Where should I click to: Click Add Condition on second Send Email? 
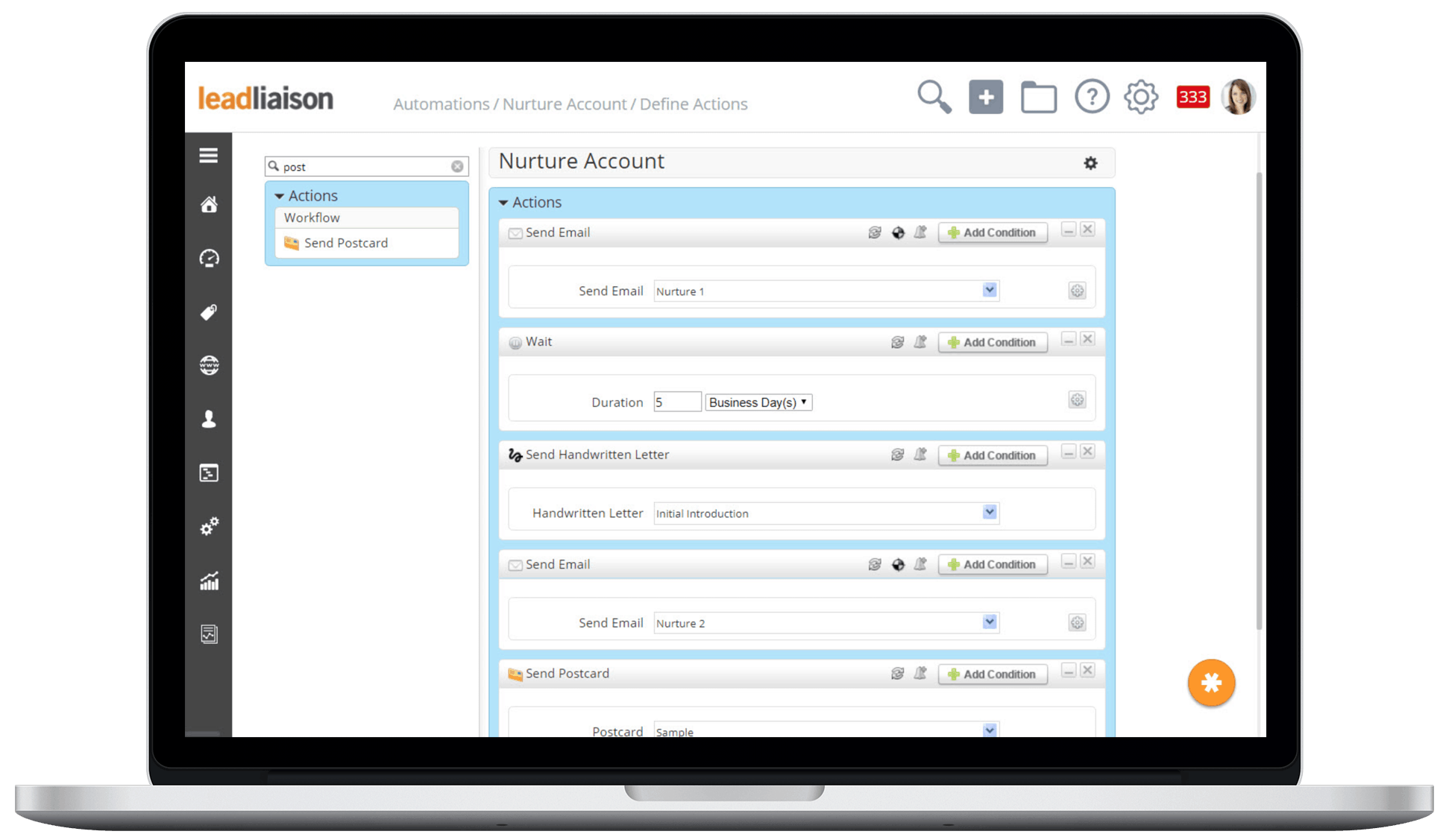[993, 564]
